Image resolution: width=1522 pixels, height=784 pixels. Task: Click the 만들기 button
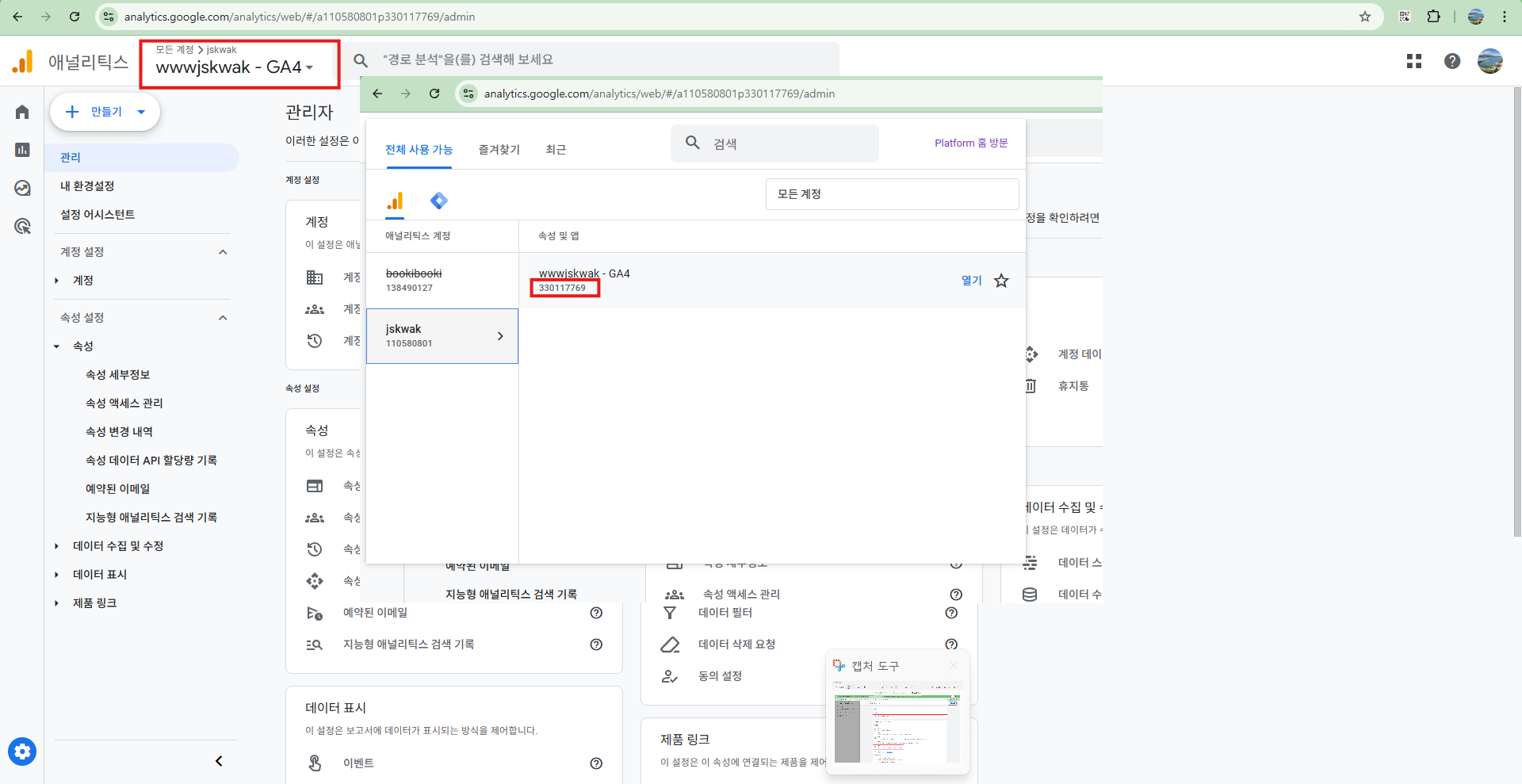point(105,112)
